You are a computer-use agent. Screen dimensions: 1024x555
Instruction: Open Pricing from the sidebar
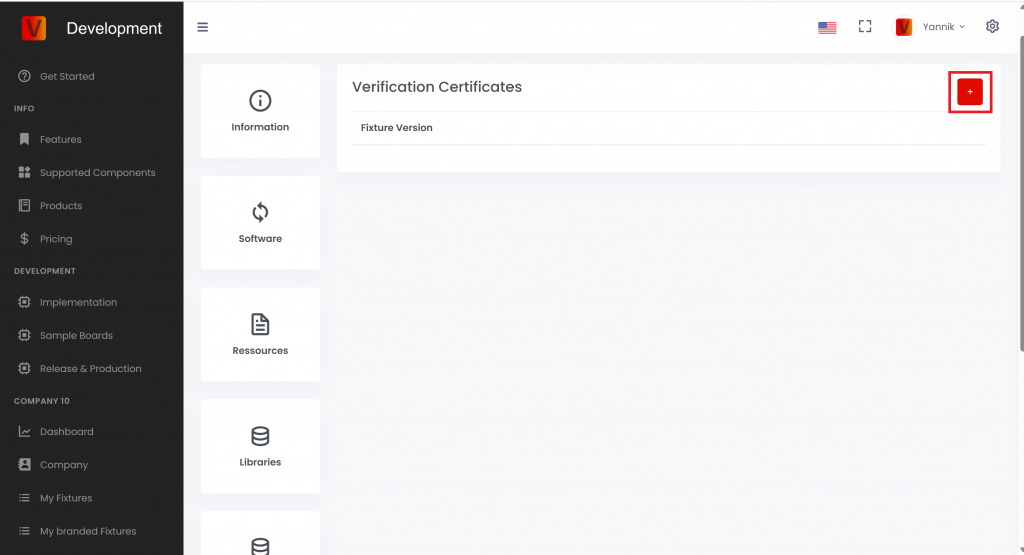[56, 239]
